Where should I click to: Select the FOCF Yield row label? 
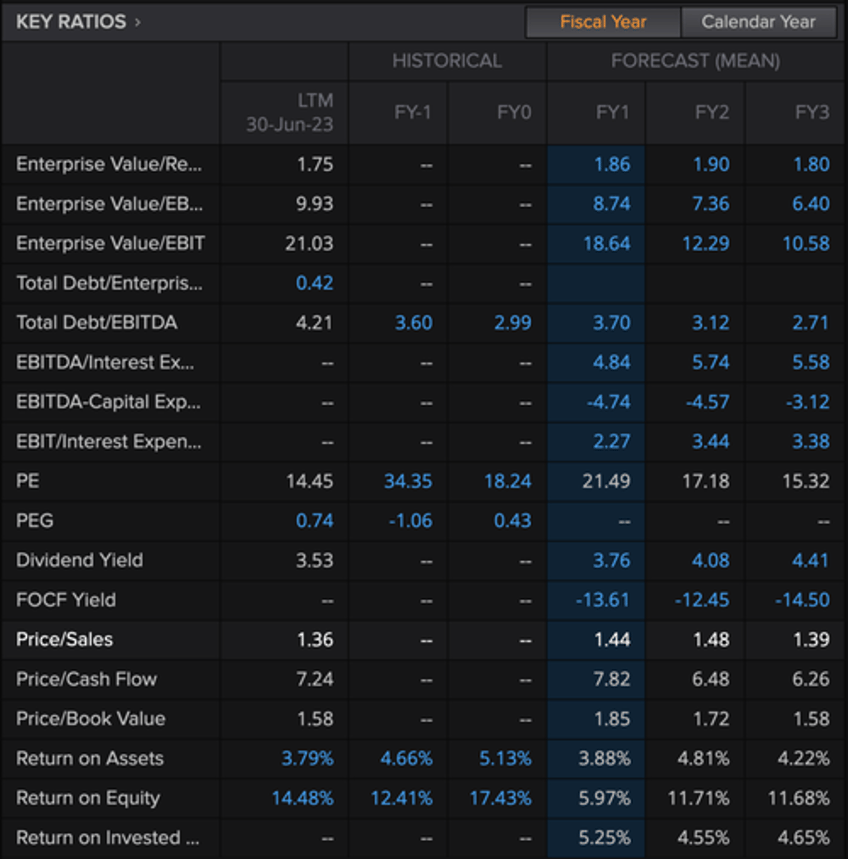click(66, 600)
